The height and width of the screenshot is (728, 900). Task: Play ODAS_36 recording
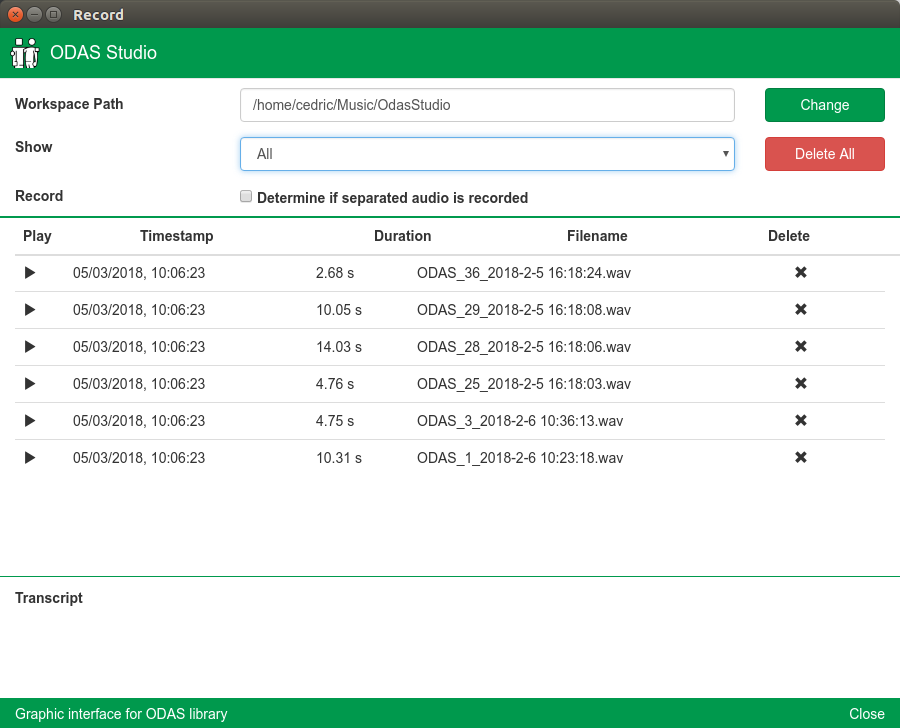[30, 273]
